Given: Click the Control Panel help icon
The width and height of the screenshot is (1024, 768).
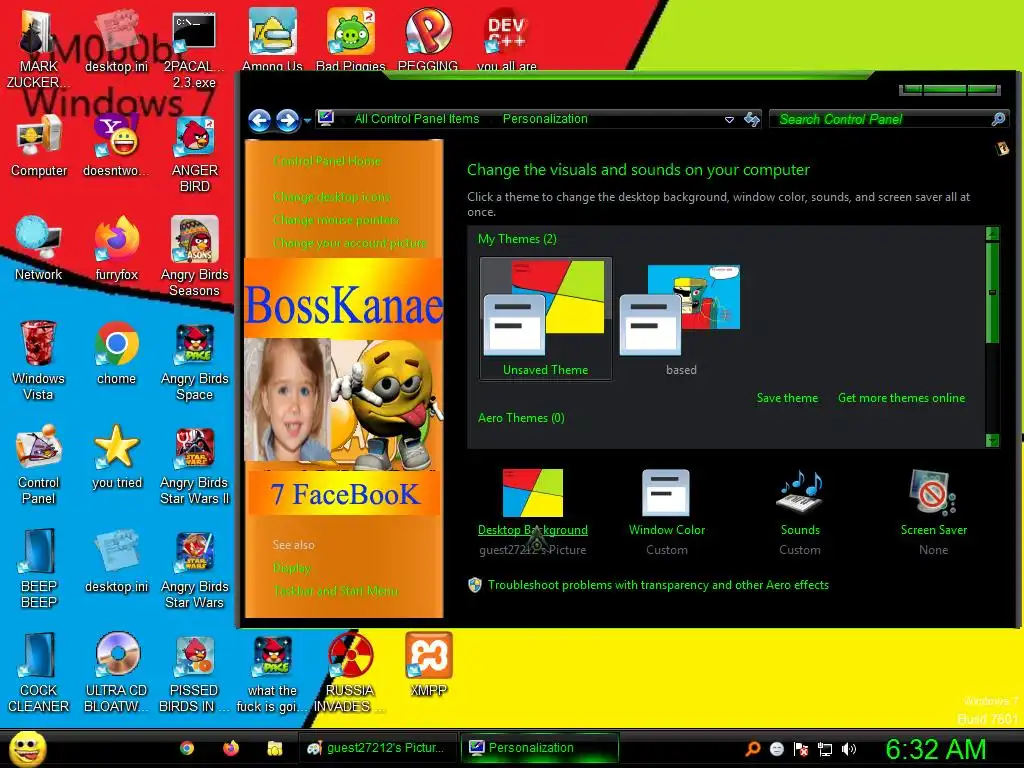Looking at the screenshot, I should (x=1002, y=149).
